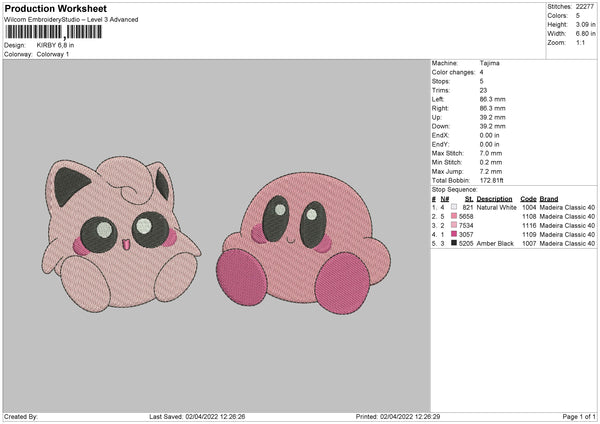This screenshot has width=600, height=424.
Task: Click the Description column header
Action: coord(495,199)
